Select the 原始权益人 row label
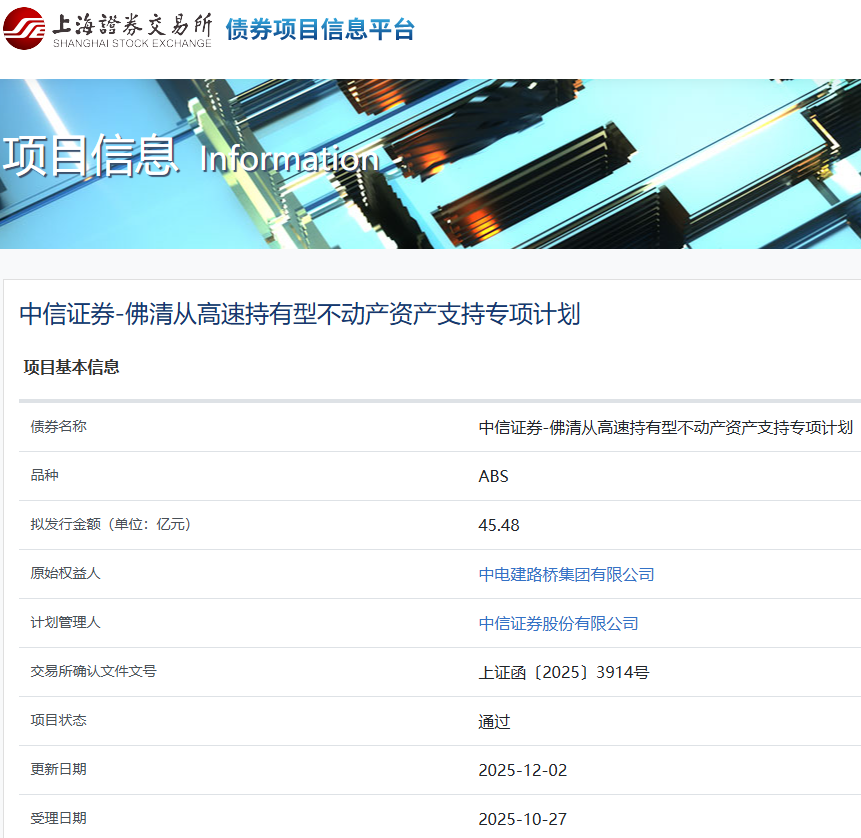861x838 pixels. [65, 573]
